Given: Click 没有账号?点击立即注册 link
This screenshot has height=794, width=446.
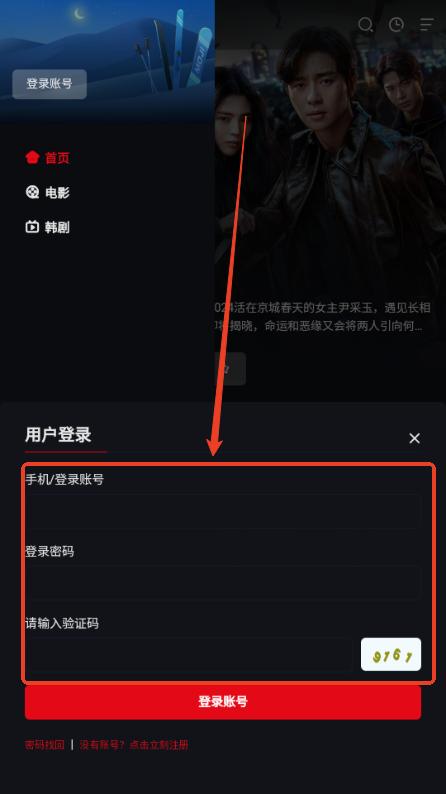Looking at the screenshot, I should point(134,744).
